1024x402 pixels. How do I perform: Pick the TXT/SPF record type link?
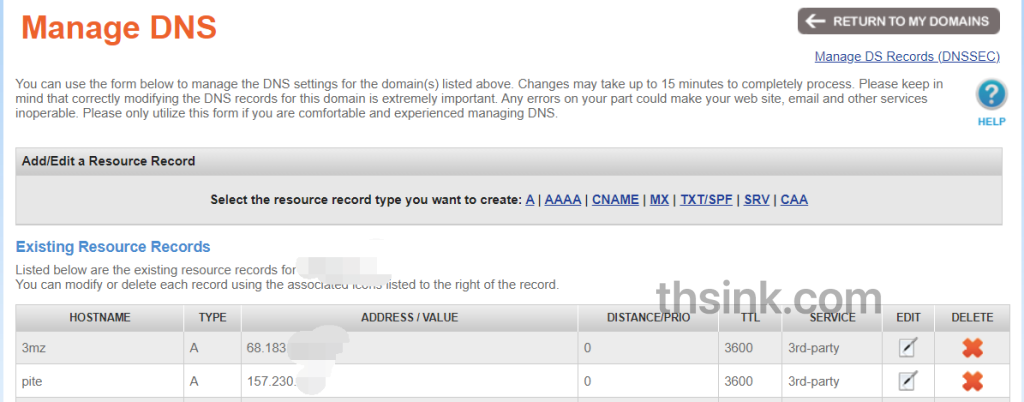(705, 200)
